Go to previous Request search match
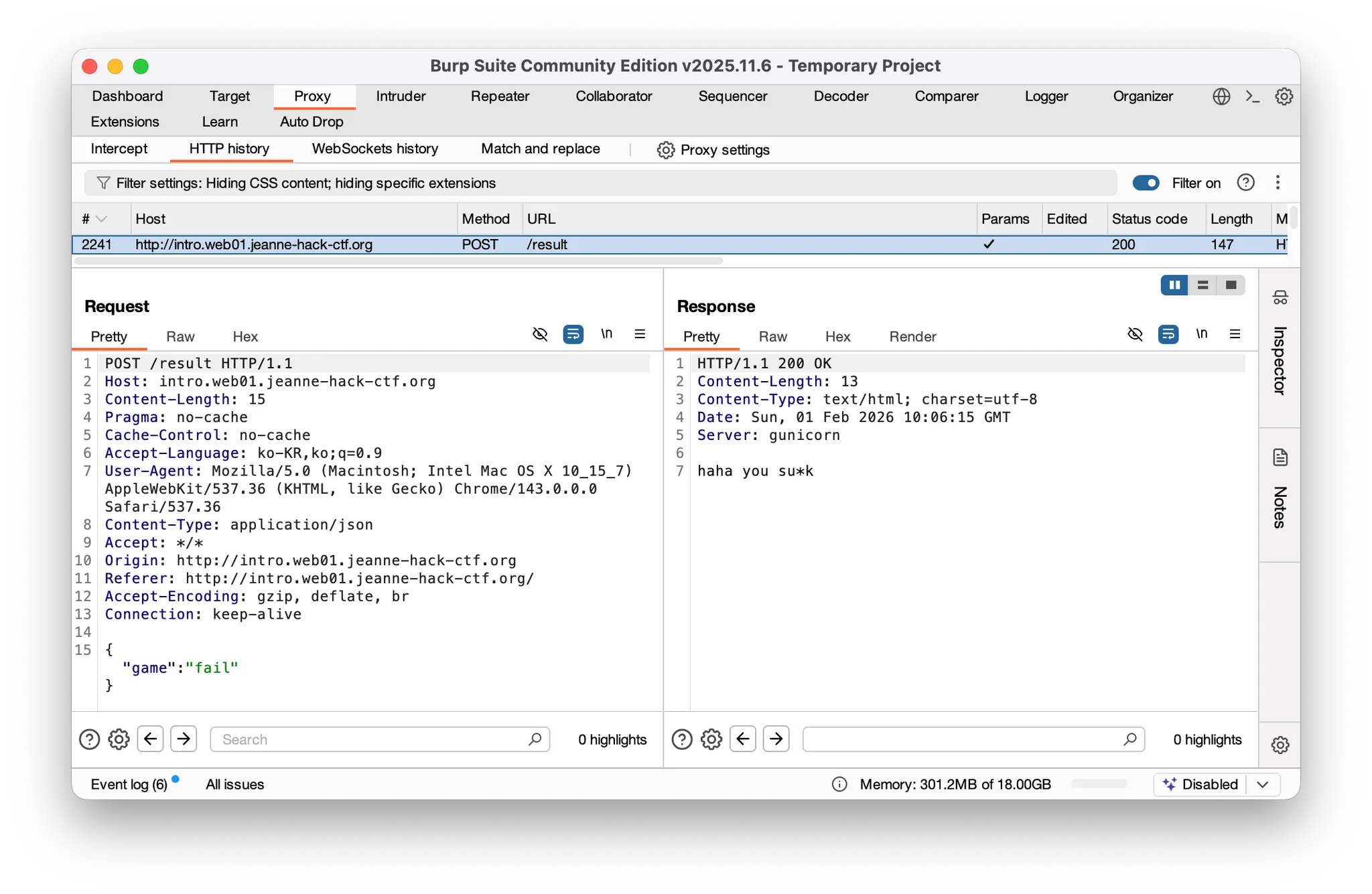This screenshot has height=894, width=1372. click(x=150, y=739)
